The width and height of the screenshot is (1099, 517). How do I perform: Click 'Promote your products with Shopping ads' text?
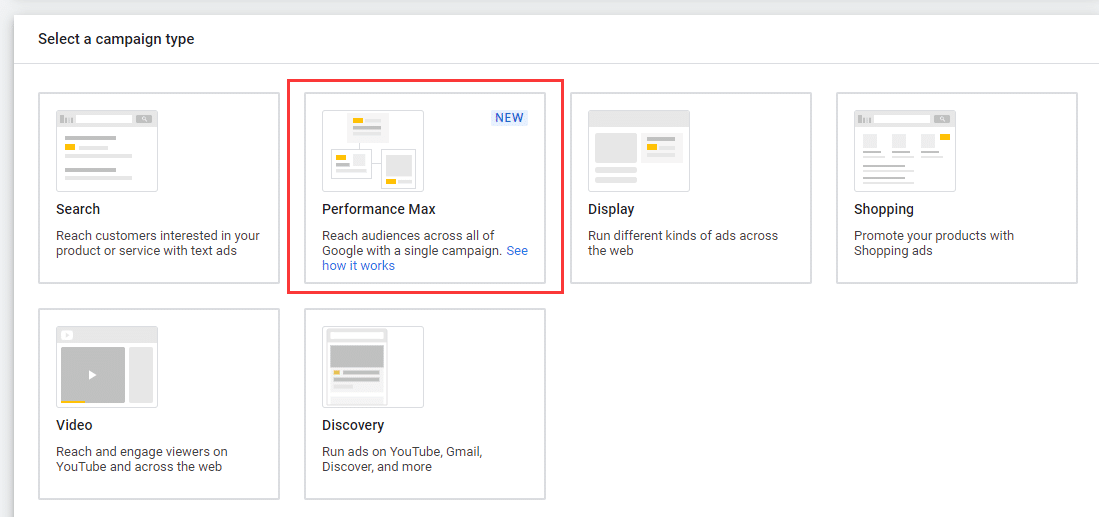click(934, 243)
